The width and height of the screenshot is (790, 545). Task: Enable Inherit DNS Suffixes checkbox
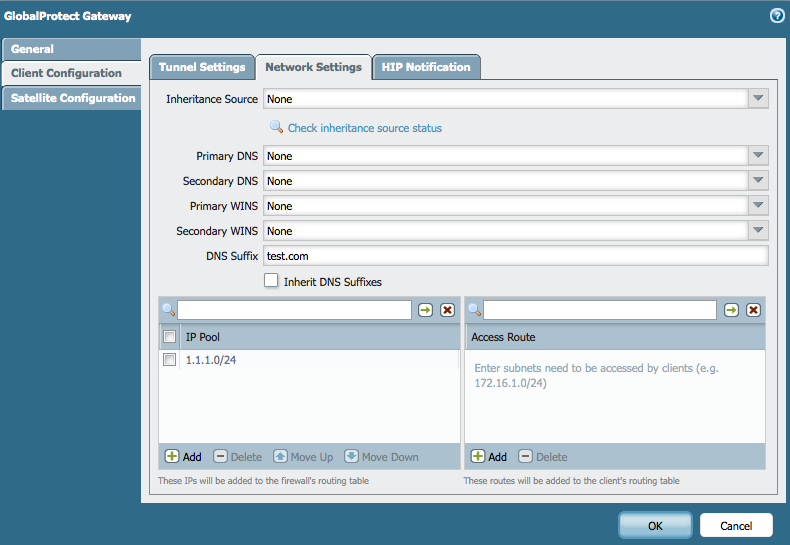click(x=271, y=281)
